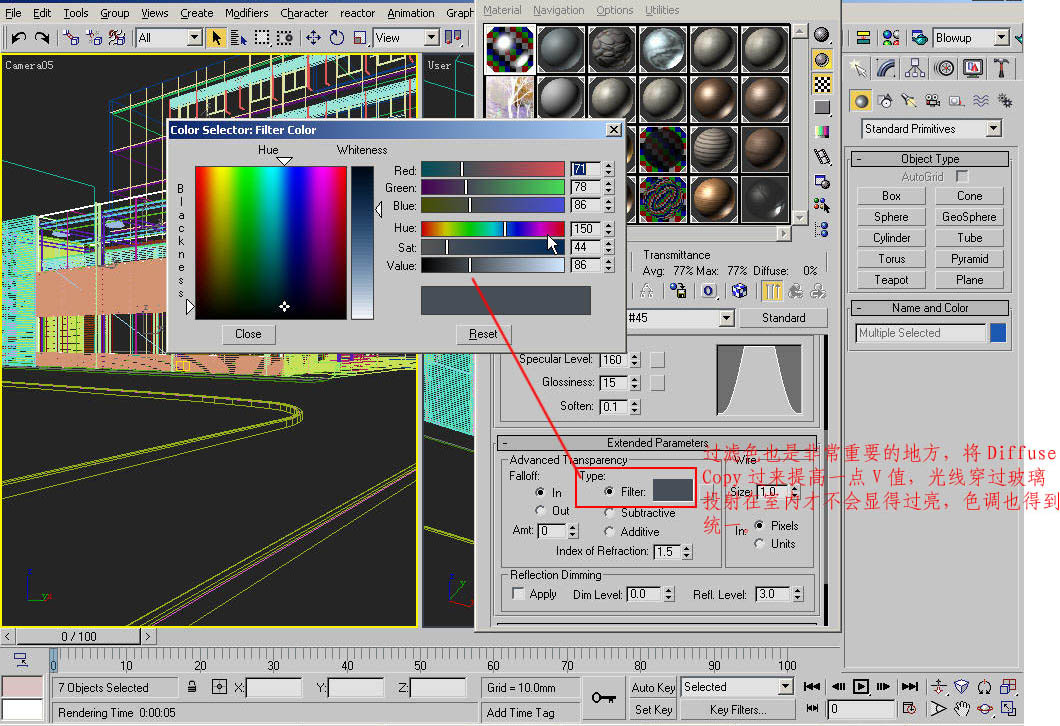Click the Teapot primitive button

click(x=891, y=280)
